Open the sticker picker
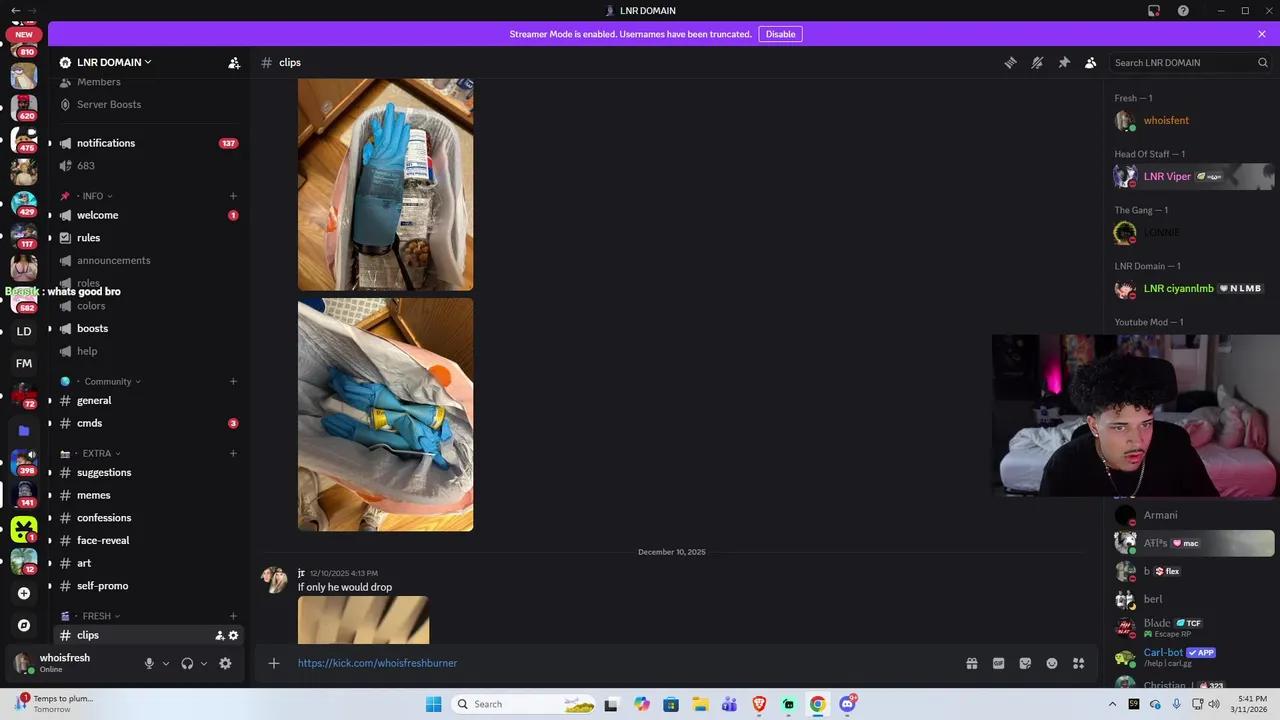The height and width of the screenshot is (720, 1280). 1025,663
